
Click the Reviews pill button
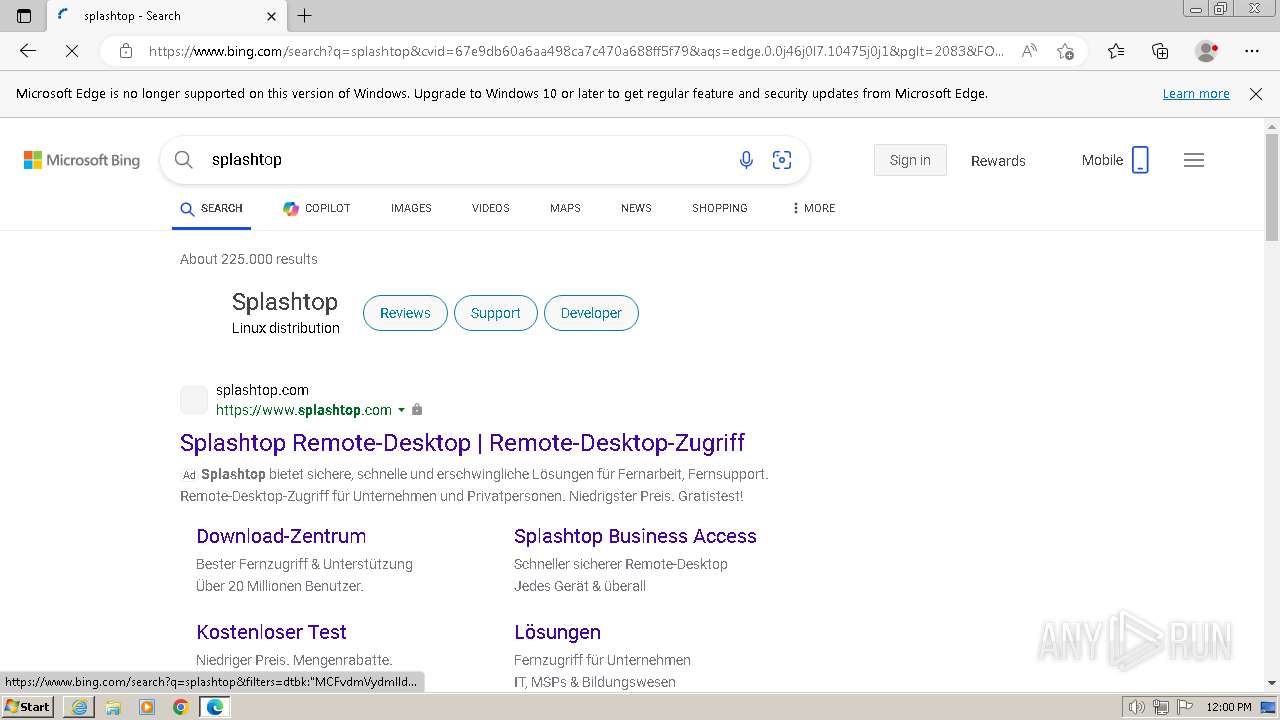pyautogui.click(x=405, y=313)
